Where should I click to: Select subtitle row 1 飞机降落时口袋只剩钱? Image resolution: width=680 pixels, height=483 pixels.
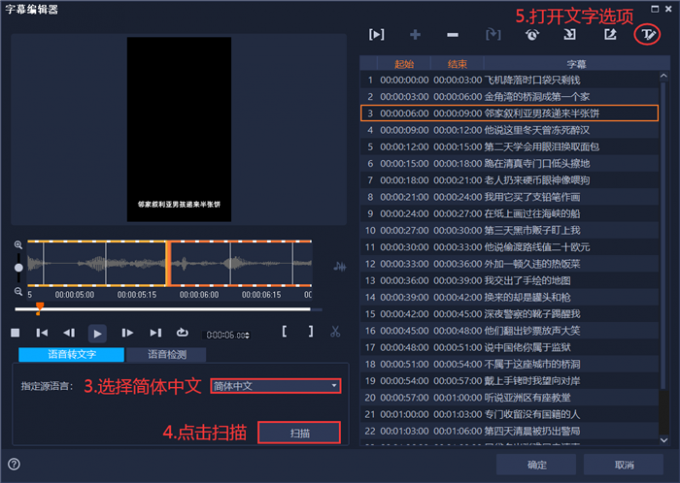509,80
